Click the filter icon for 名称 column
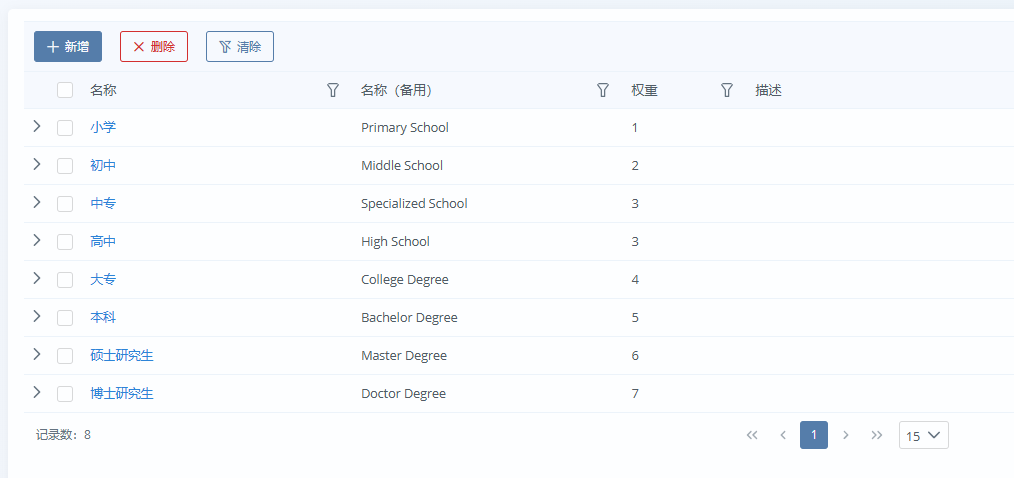Viewport: 1014px width, 478px height. tap(333, 90)
